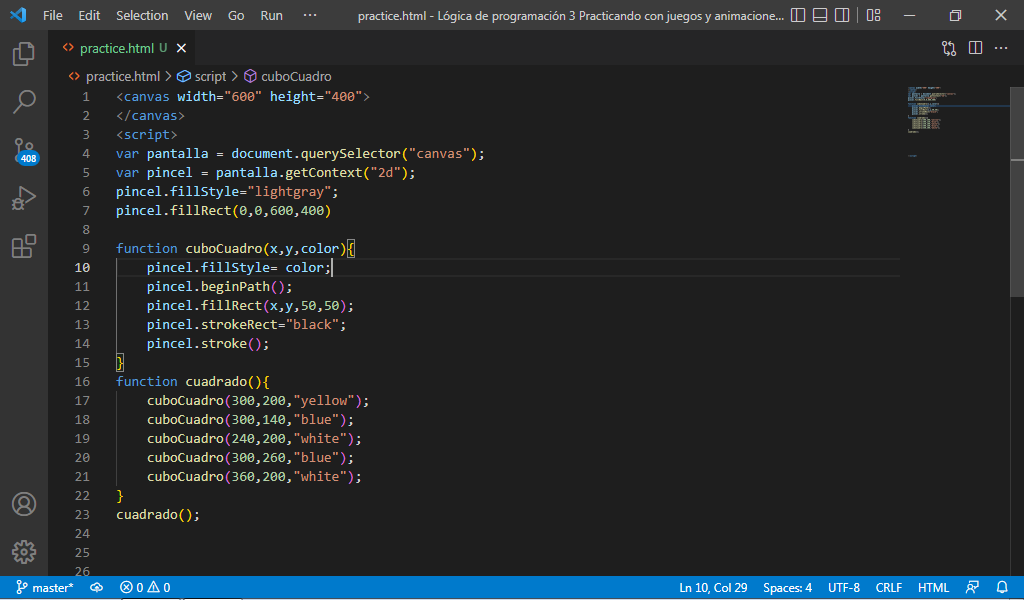
Task: Open editor More Actions ellipsis
Action: click(x=1001, y=48)
